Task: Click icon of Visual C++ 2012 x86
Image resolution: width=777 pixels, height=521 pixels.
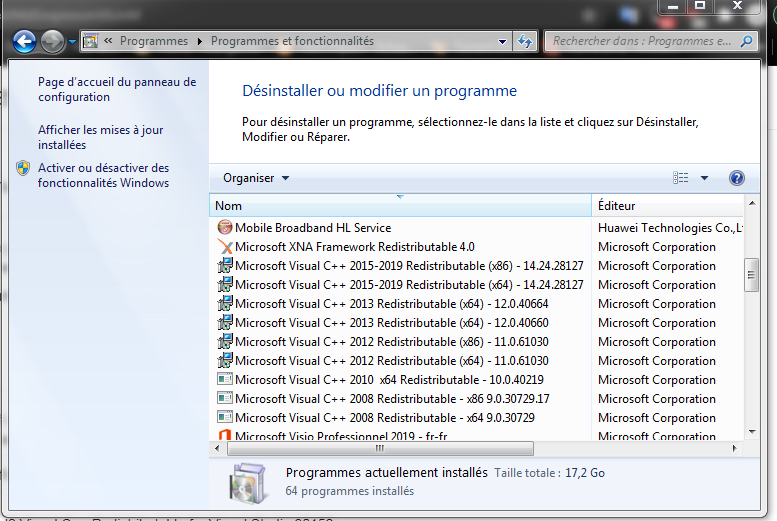Action: tap(225, 341)
